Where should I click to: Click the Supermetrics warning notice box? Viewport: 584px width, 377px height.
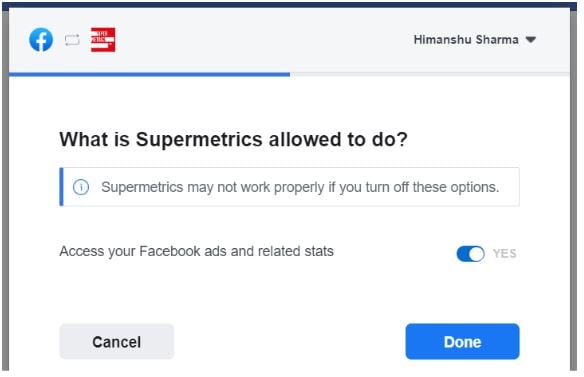(289, 187)
